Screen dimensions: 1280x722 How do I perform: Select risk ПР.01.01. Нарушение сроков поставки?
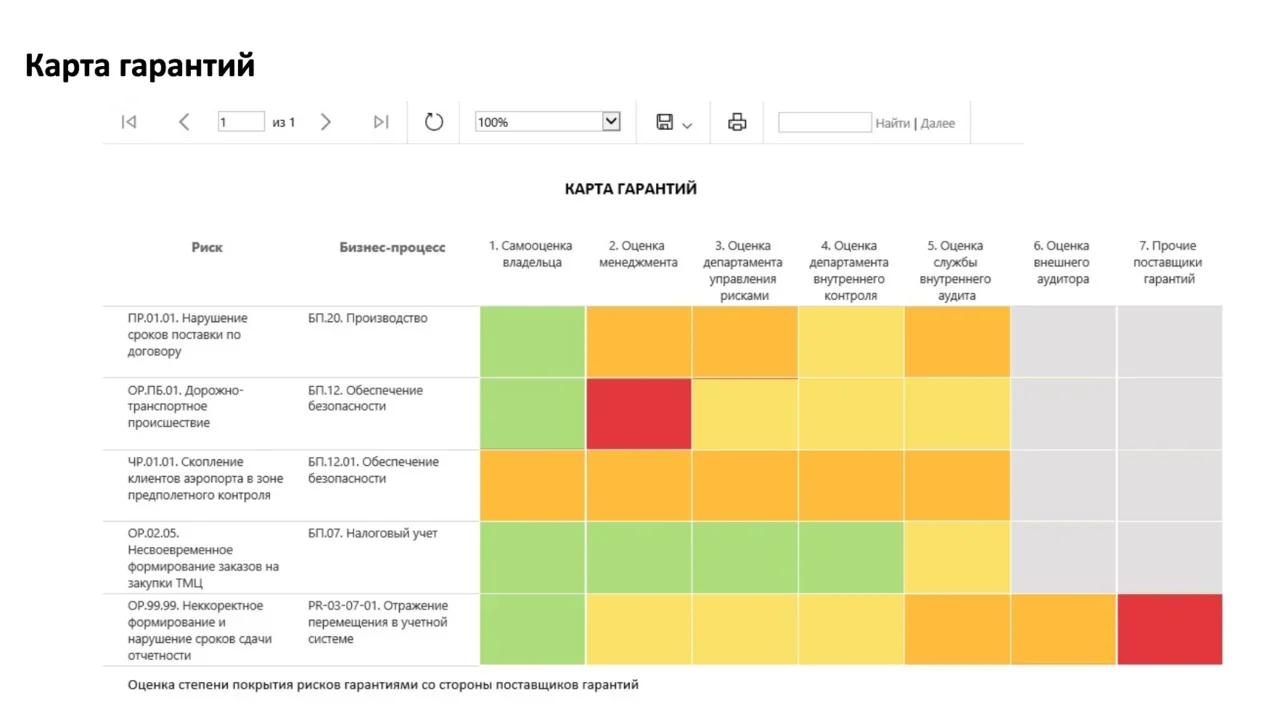point(188,335)
